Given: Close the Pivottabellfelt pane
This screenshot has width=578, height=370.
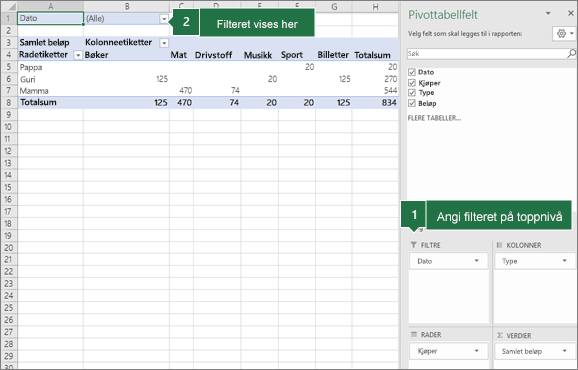Looking at the screenshot, I should 570,13.
